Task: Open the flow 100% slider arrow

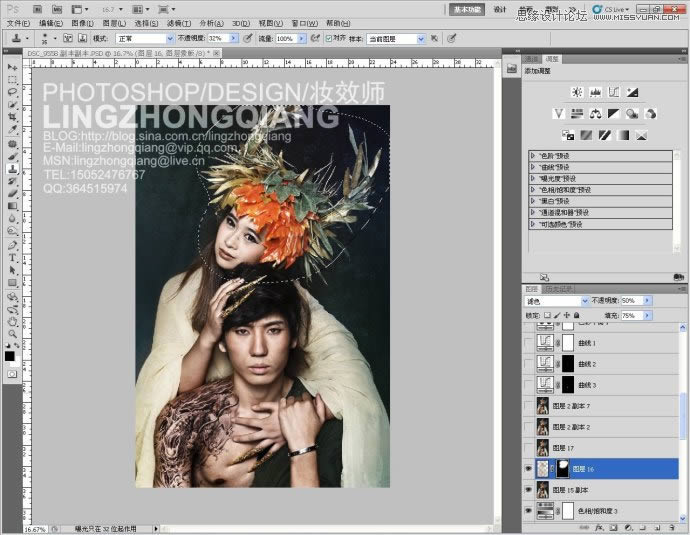Action: point(302,39)
